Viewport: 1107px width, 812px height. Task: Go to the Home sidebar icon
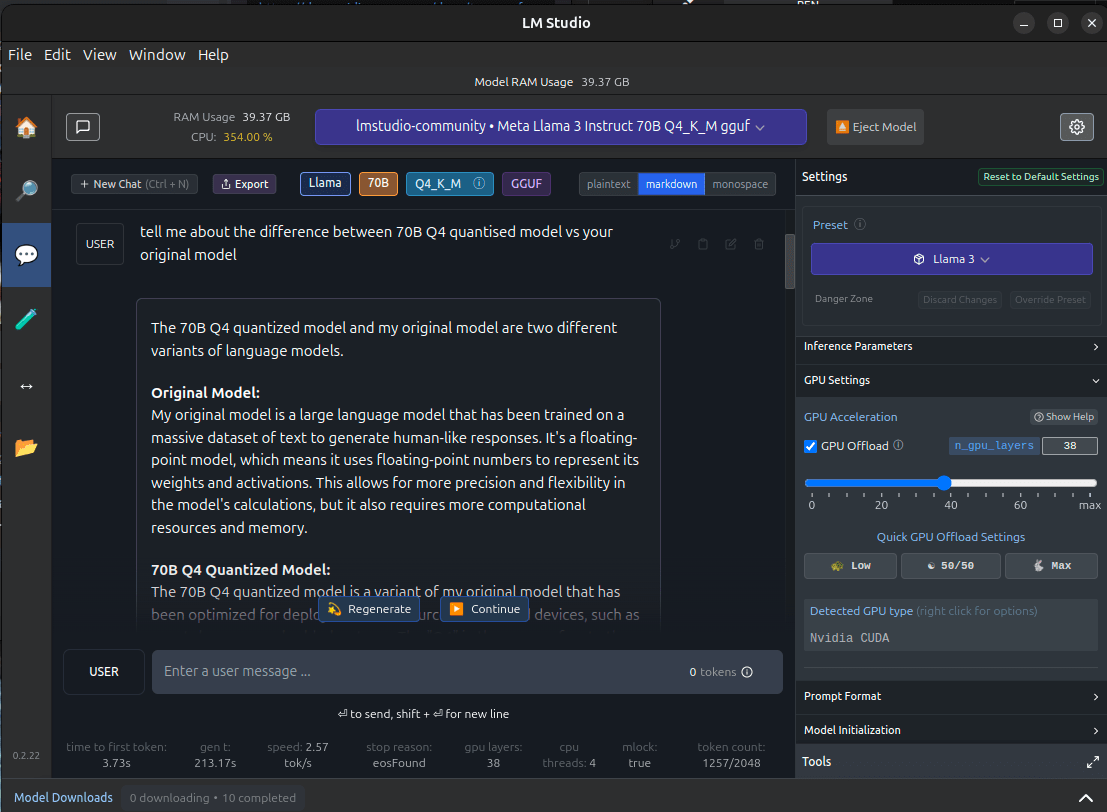(x=26, y=127)
